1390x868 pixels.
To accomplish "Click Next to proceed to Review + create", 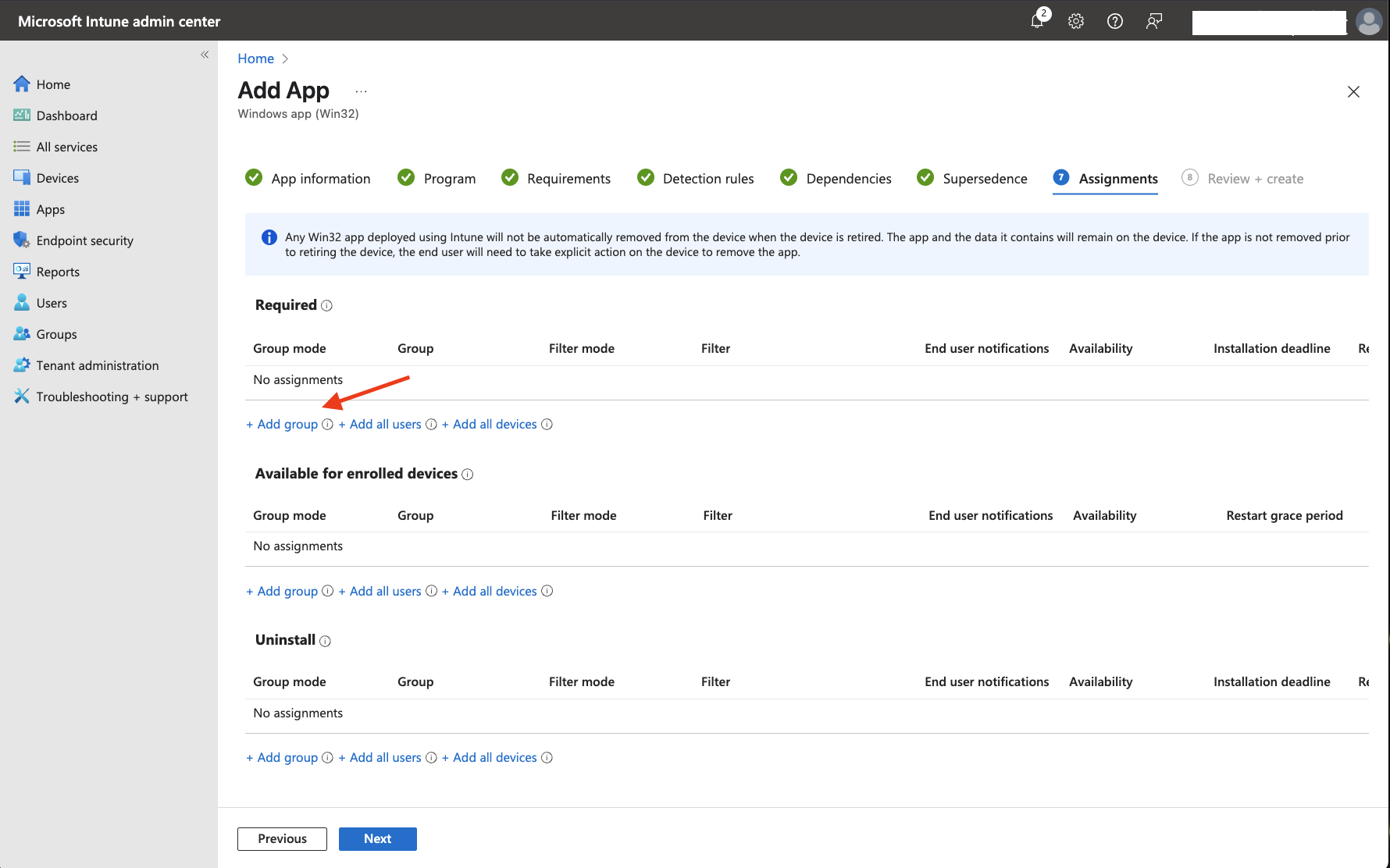I will (377, 838).
